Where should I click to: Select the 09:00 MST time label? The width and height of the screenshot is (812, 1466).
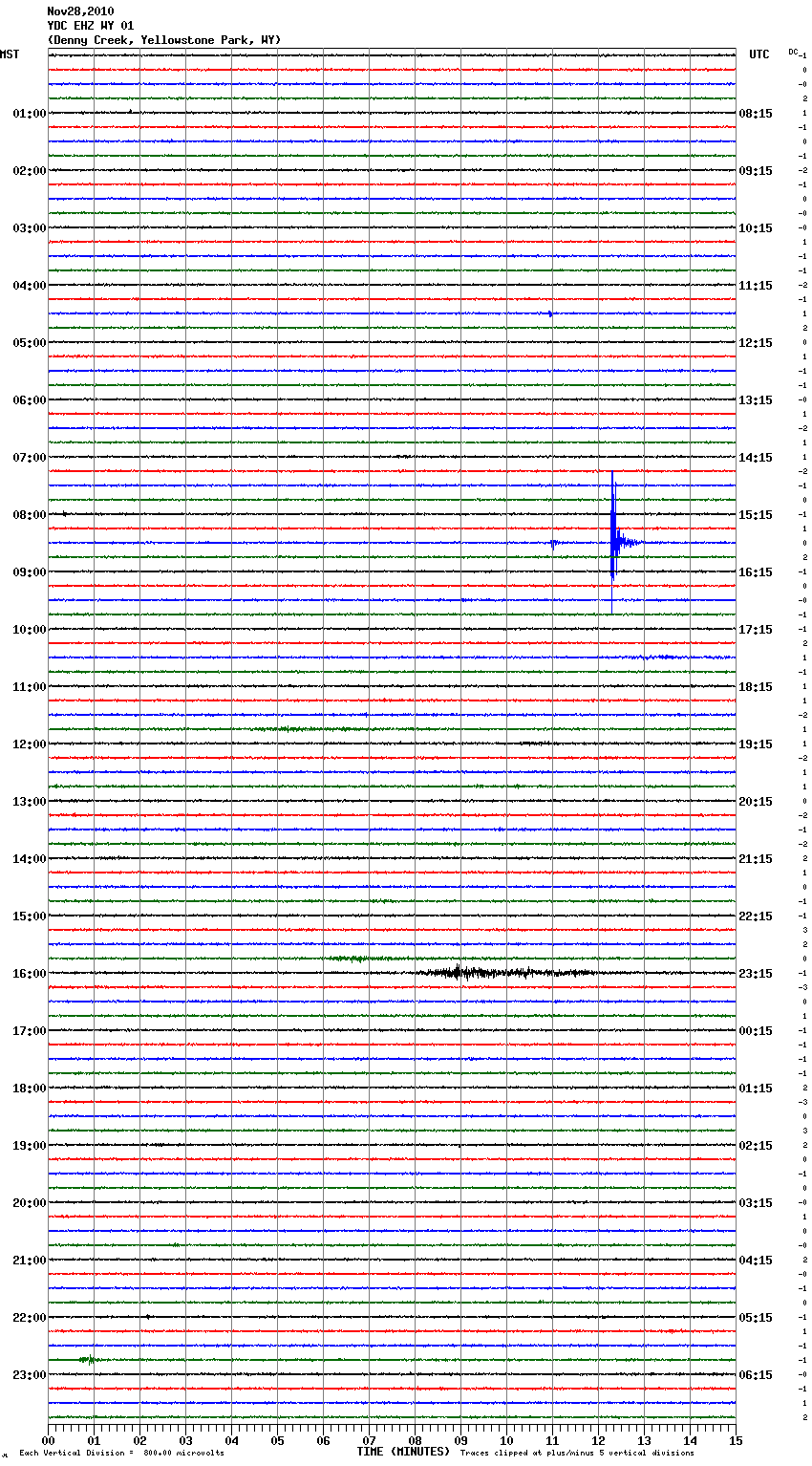[x=30, y=572]
